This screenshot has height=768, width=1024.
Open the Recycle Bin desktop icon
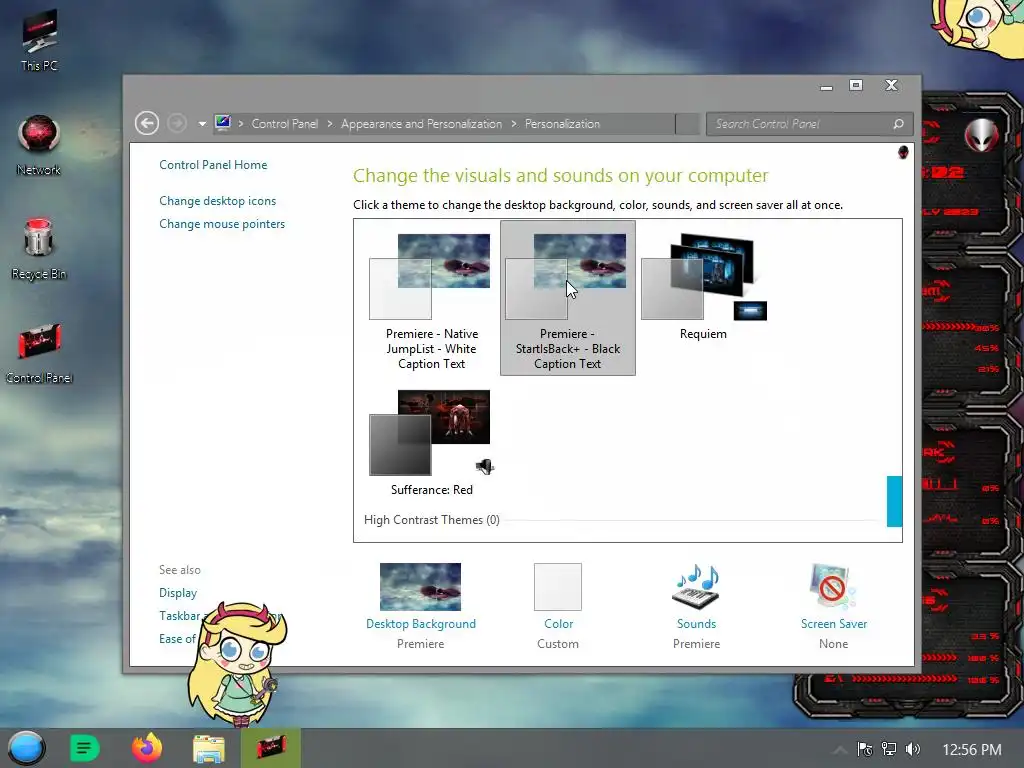(39, 248)
